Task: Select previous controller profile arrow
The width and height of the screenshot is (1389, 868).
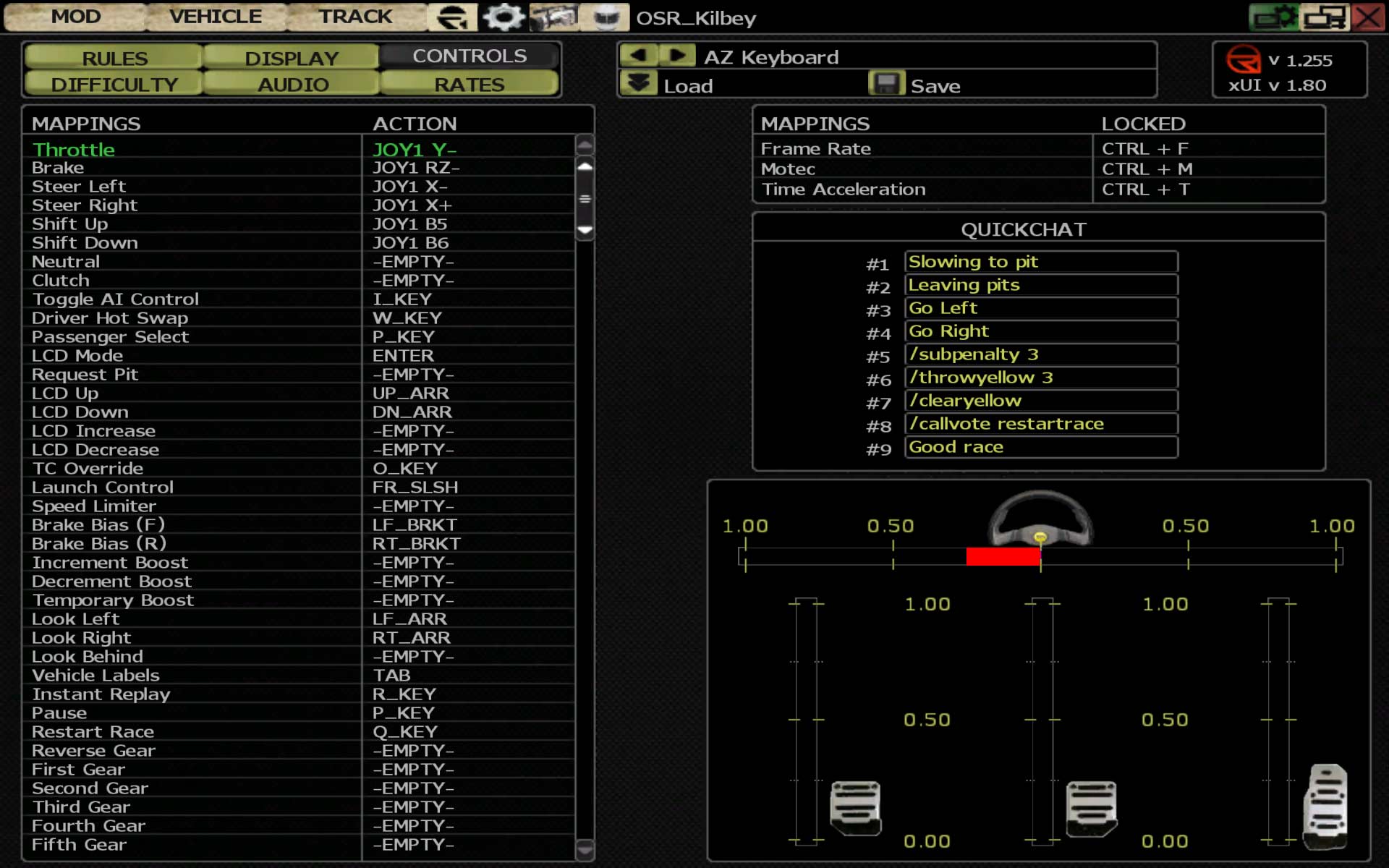Action: [638, 56]
